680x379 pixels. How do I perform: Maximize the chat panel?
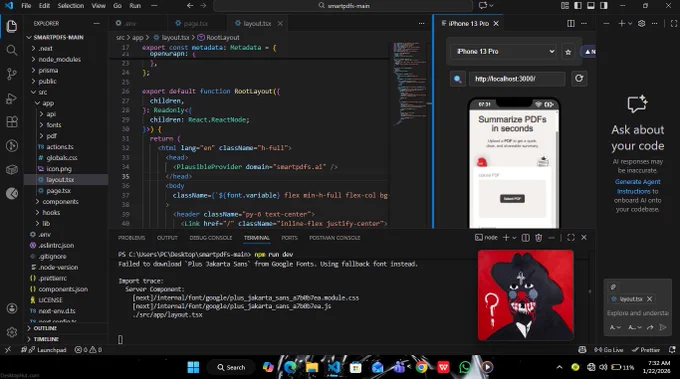673,23
